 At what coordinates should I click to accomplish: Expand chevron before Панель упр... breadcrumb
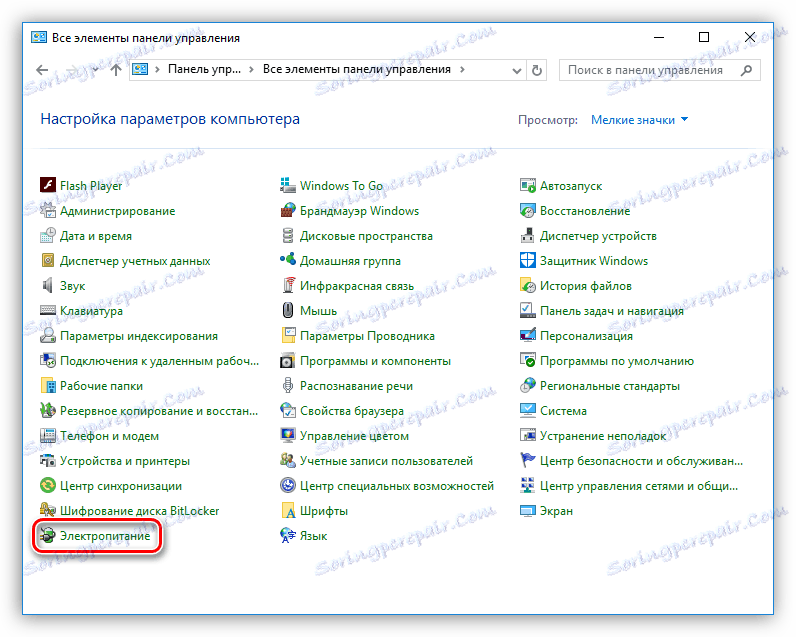coord(157,70)
